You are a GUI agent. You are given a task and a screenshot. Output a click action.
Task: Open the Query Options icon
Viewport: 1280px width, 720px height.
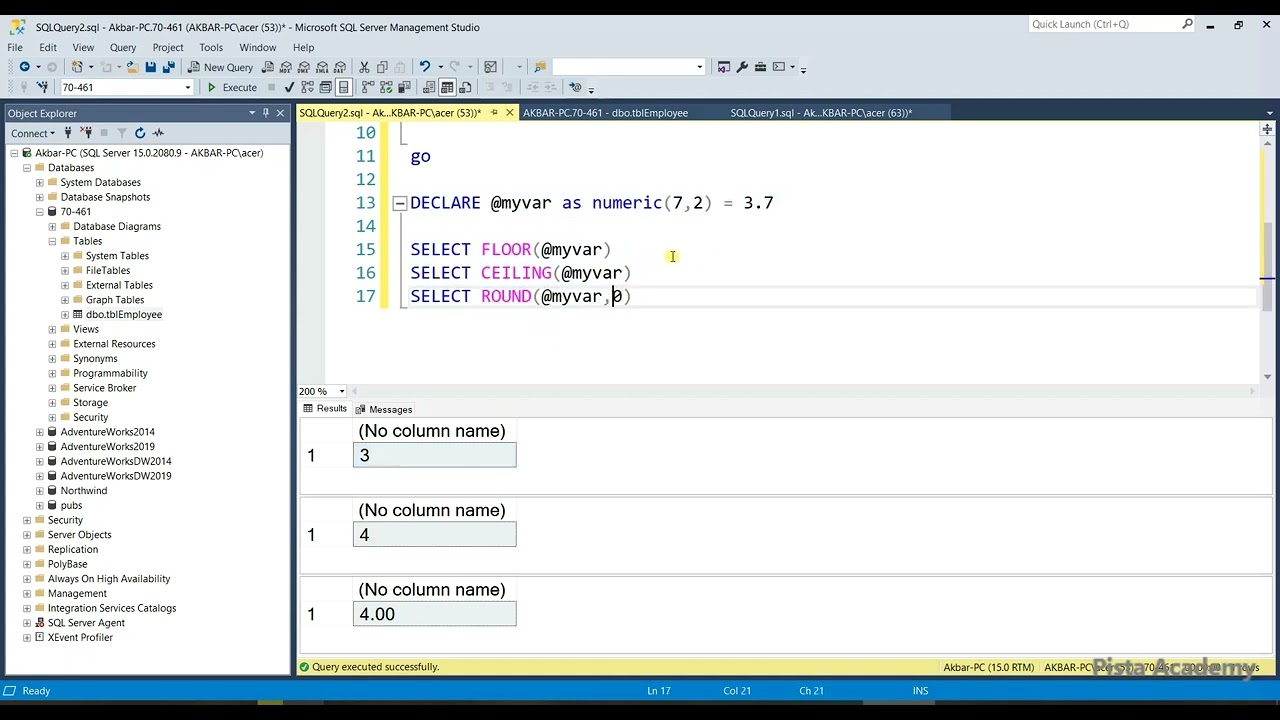pyautogui.click(x=325, y=87)
